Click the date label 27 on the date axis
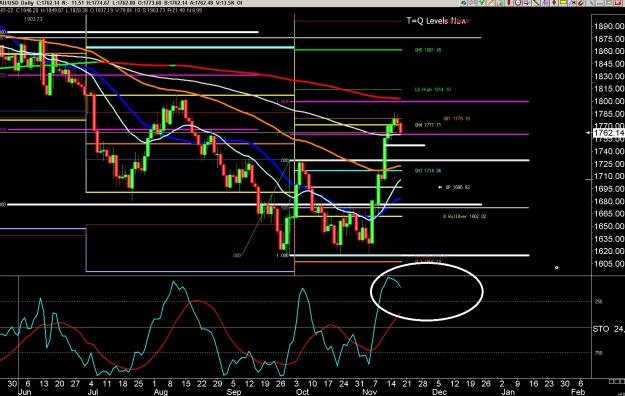 (75, 384)
